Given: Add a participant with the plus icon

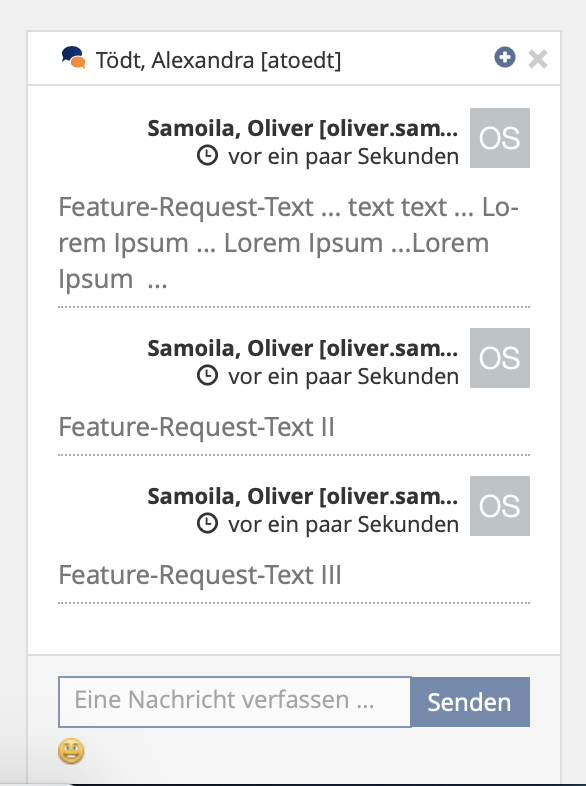Looking at the screenshot, I should (x=505, y=57).
